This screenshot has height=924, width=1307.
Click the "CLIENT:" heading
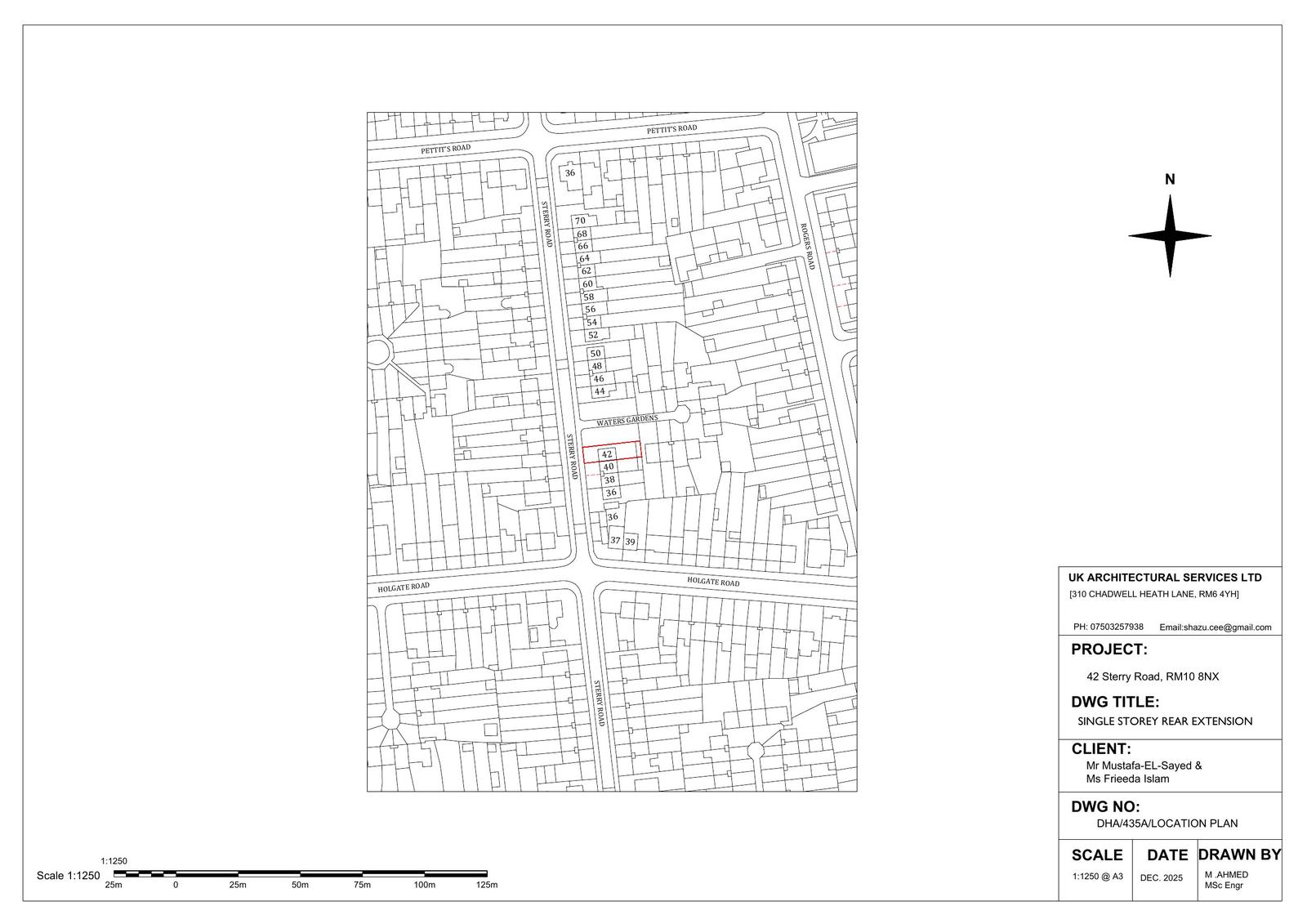[1101, 749]
